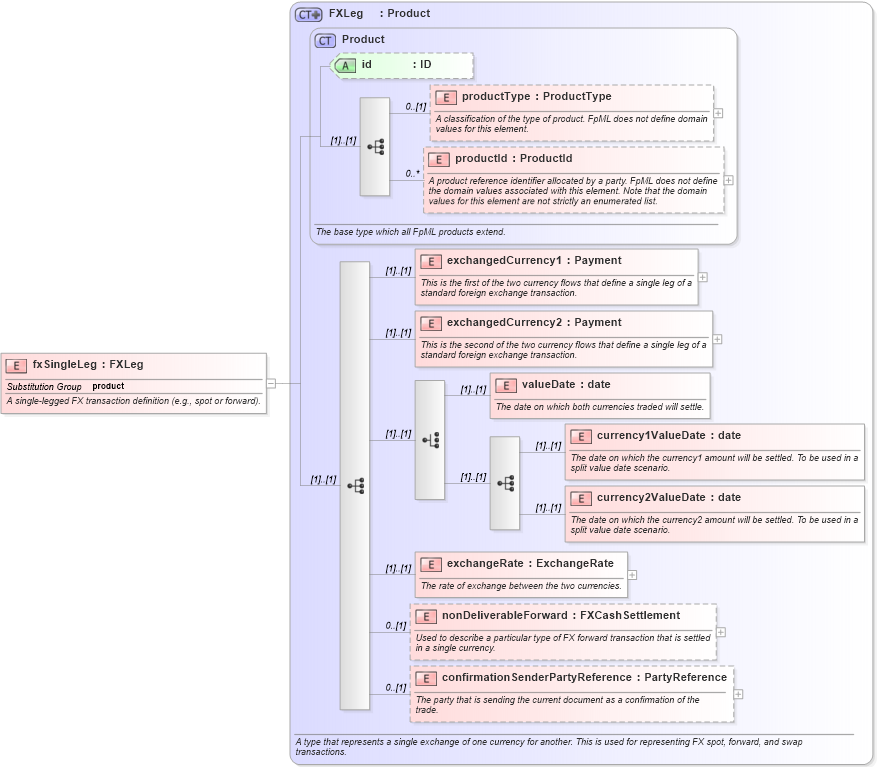Click the sequence compositor icon inside Product
The height and width of the screenshot is (767, 878).
click(x=376, y=145)
